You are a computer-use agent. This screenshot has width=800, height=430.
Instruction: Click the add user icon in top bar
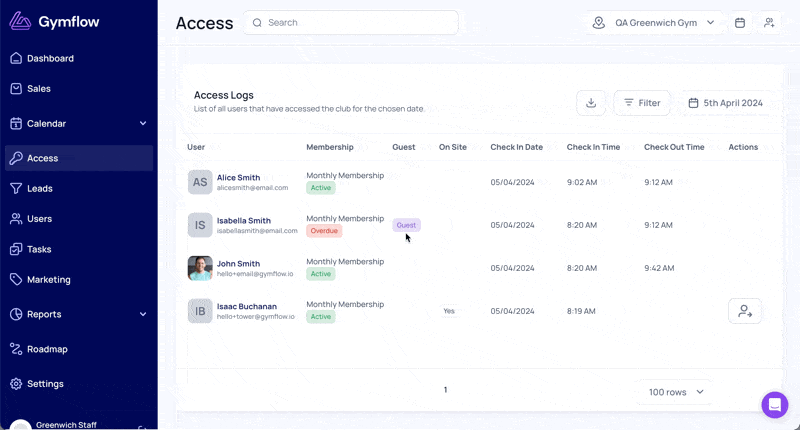[x=769, y=22]
